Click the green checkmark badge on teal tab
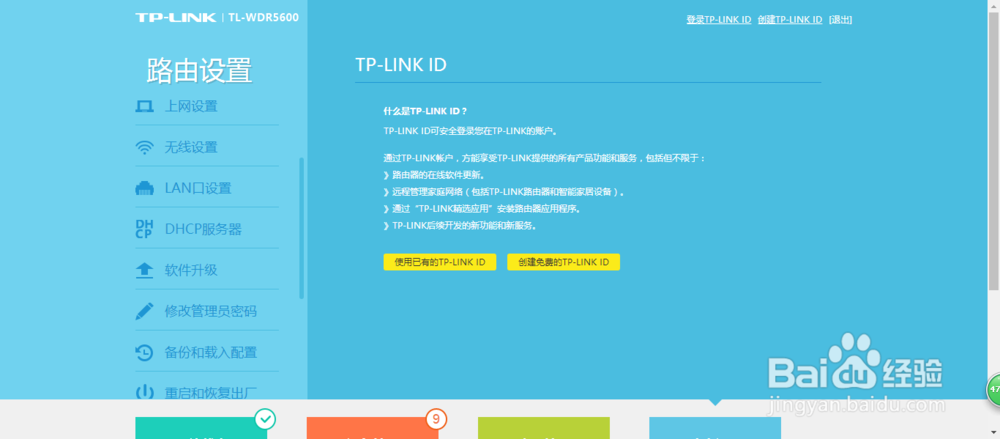The image size is (1000, 439). 265,419
